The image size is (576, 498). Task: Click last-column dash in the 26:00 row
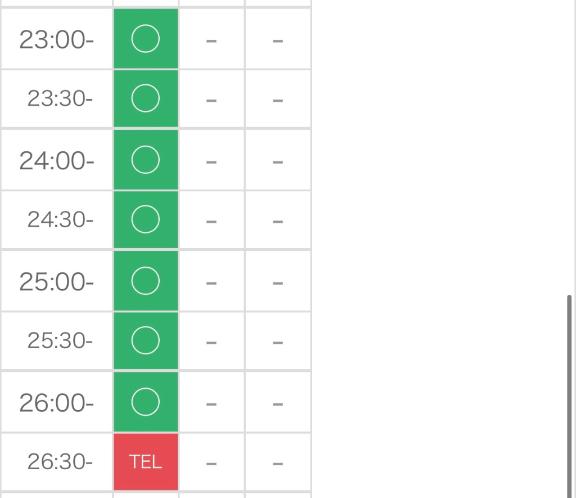click(x=278, y=404)
